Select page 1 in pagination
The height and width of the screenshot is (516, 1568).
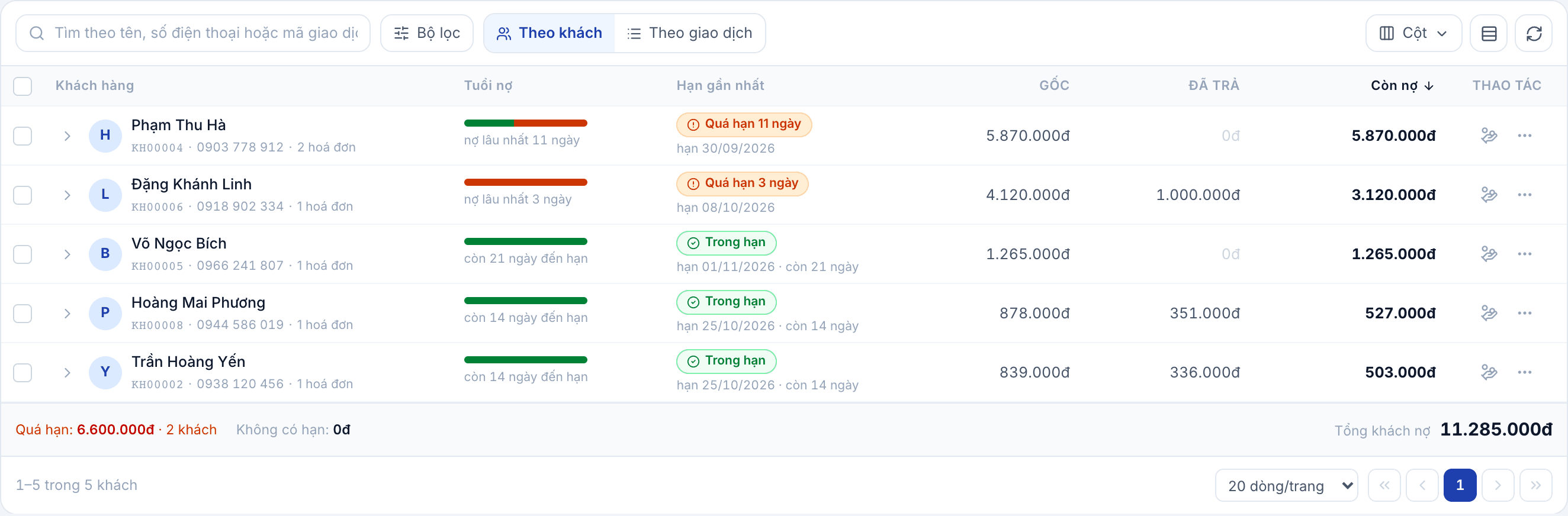click(1460, 485)
